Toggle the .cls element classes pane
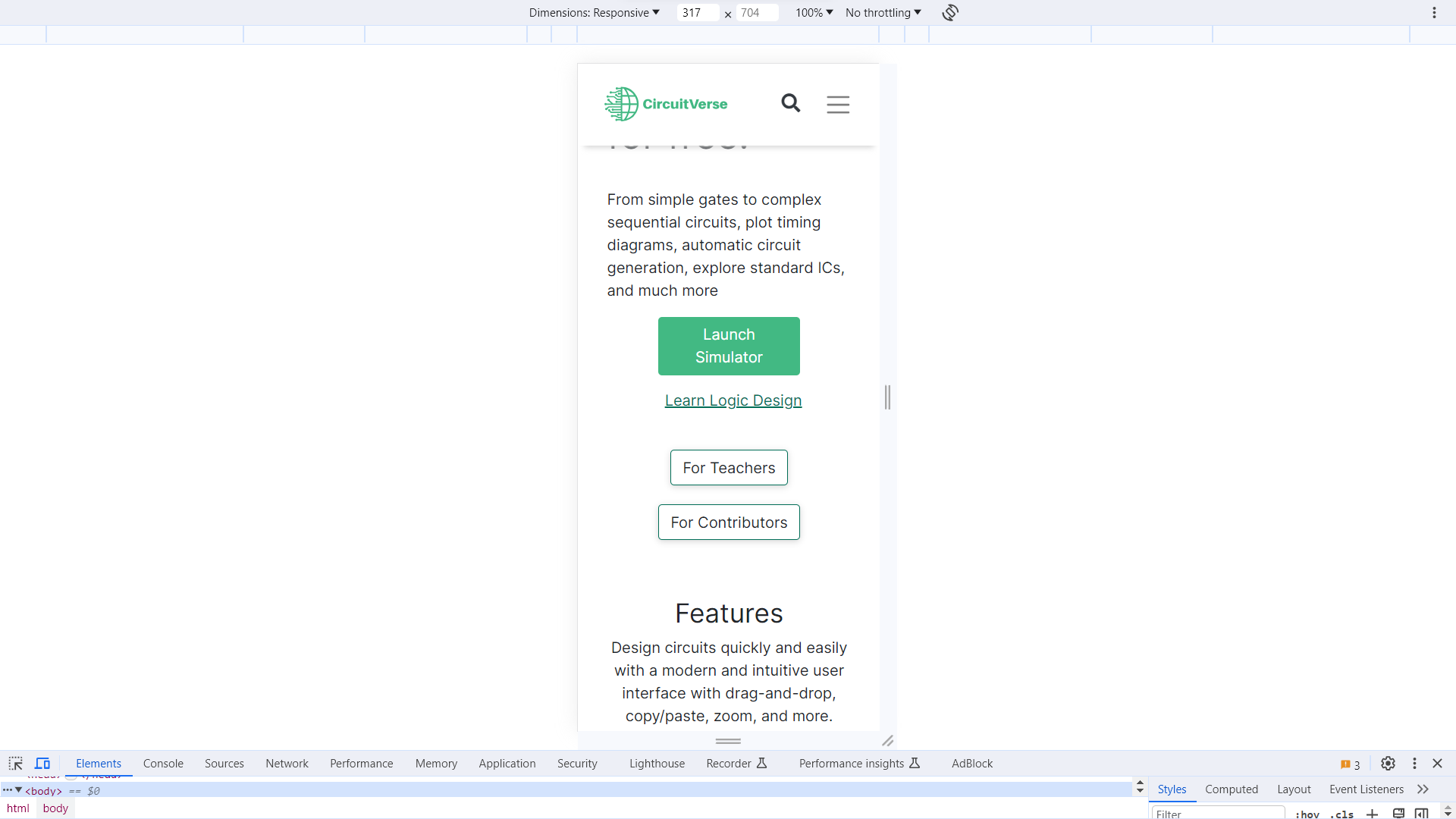The width and height of the screenshot is (1456, 819). coord(1341,814)
